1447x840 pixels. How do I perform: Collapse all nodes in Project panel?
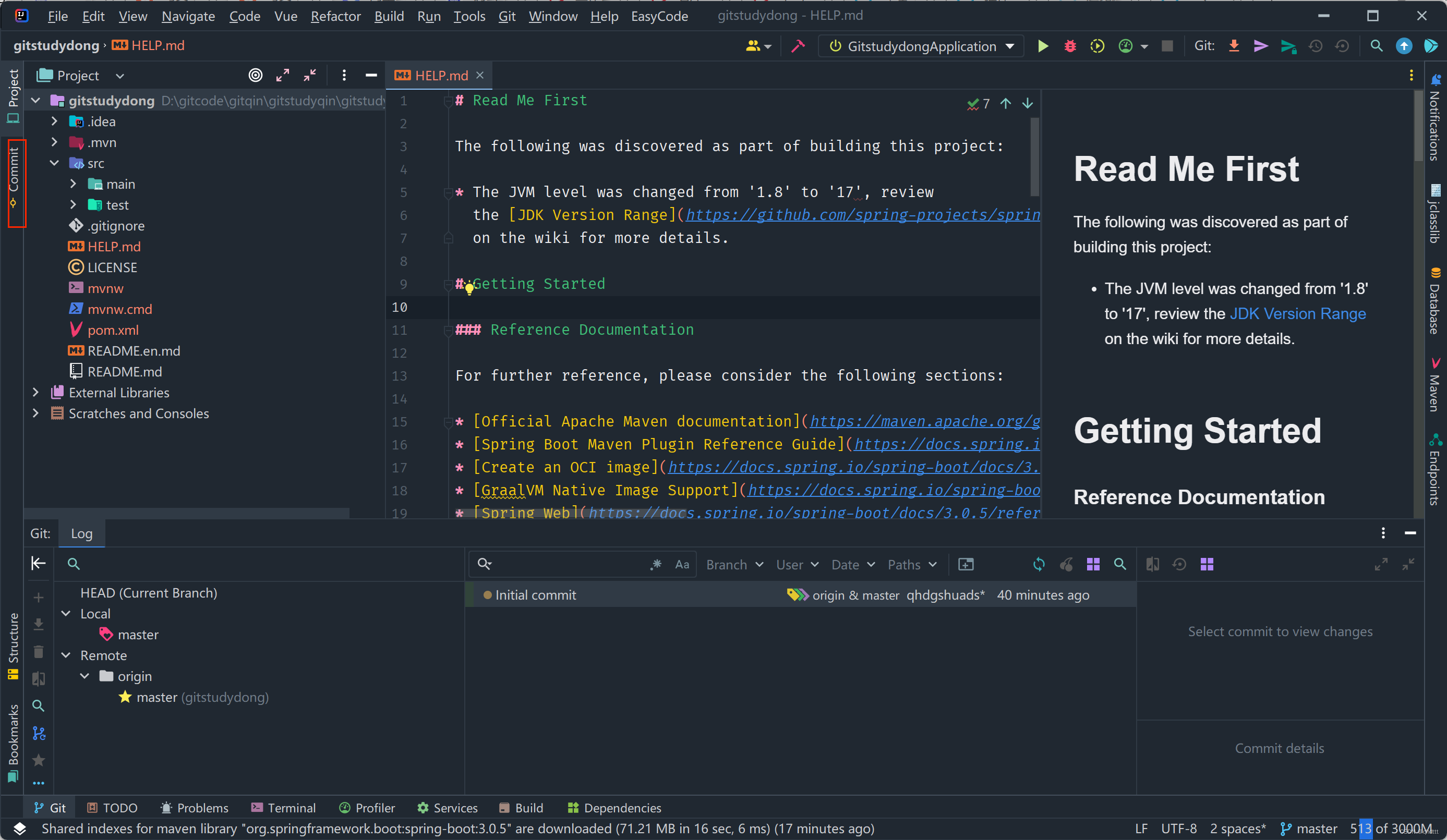tap(310, 75)
